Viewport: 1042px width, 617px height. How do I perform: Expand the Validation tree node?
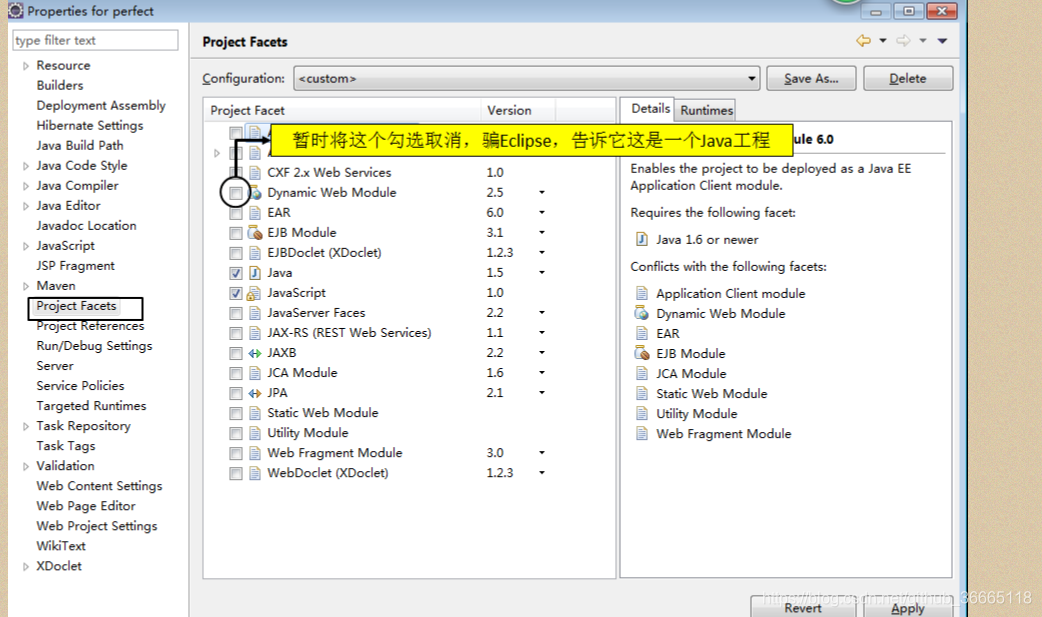[x=25, y=466]
